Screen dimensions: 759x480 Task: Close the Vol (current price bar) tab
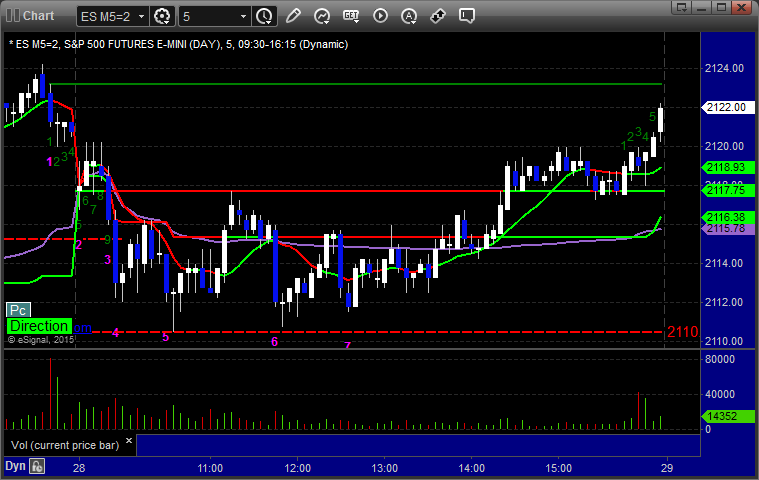[x=129, y=440]
